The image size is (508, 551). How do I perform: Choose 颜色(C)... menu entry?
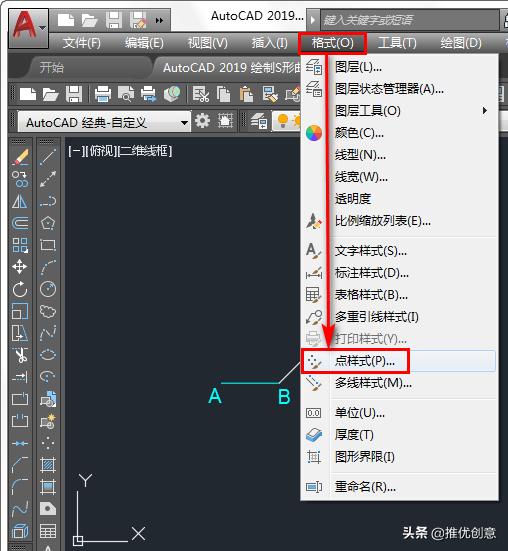click(x=400, y=133)
